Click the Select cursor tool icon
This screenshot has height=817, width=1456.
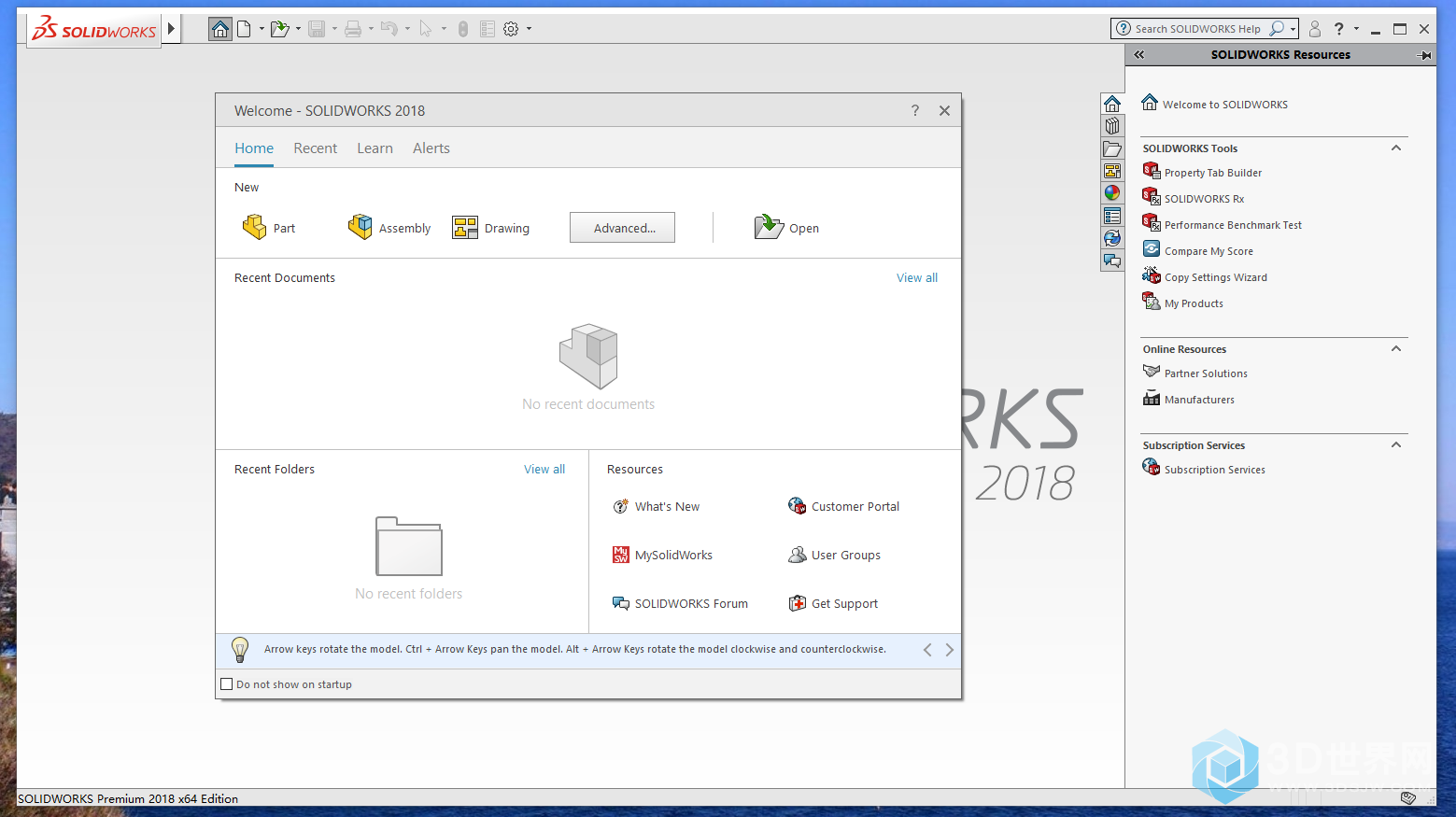pos(426,29)
